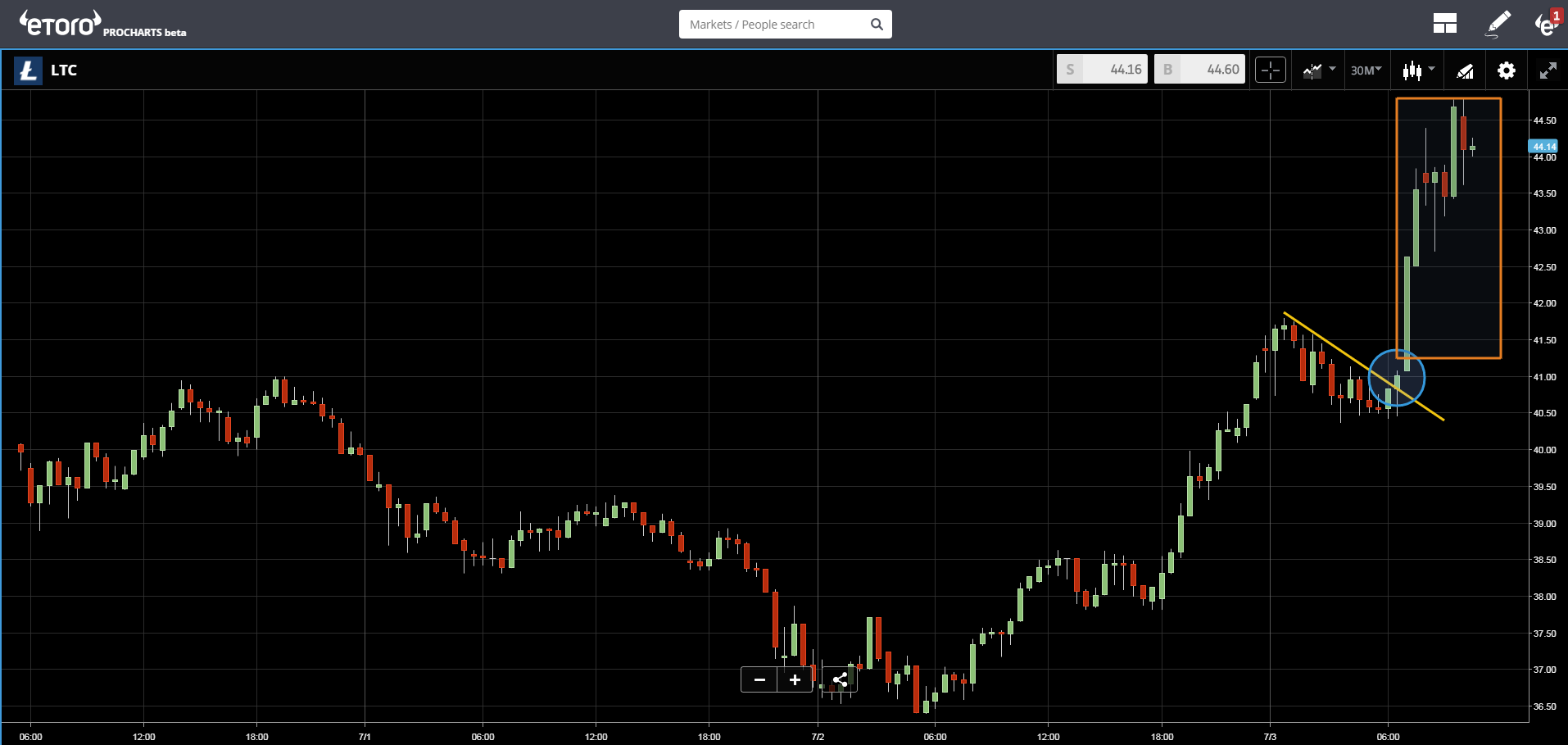This screenshot has width=1568, height=745.
Task: Open chart settings gear
Action: pos(1506,70)
